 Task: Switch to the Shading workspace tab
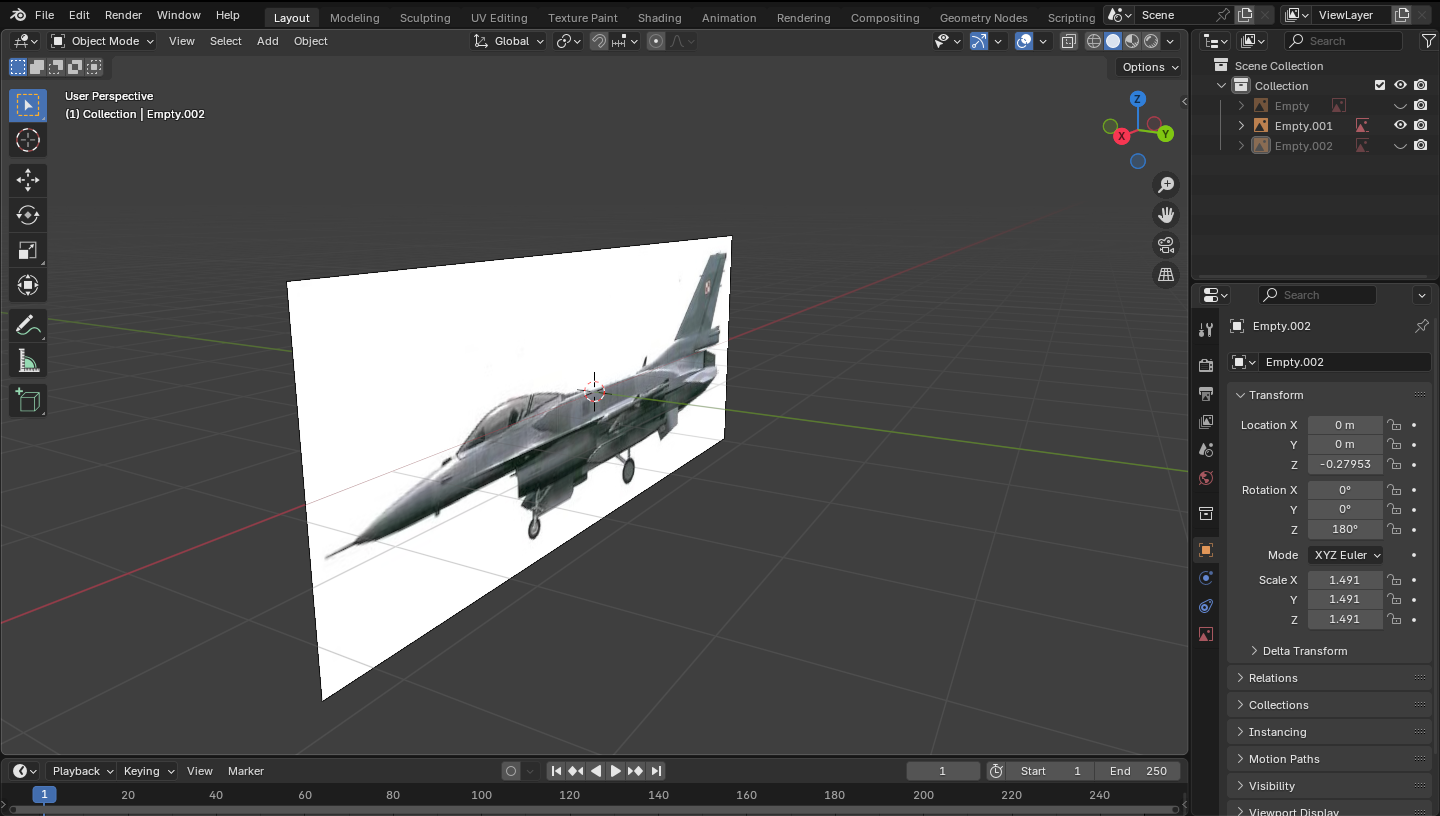pyautogui.click(x=660, y=18)
